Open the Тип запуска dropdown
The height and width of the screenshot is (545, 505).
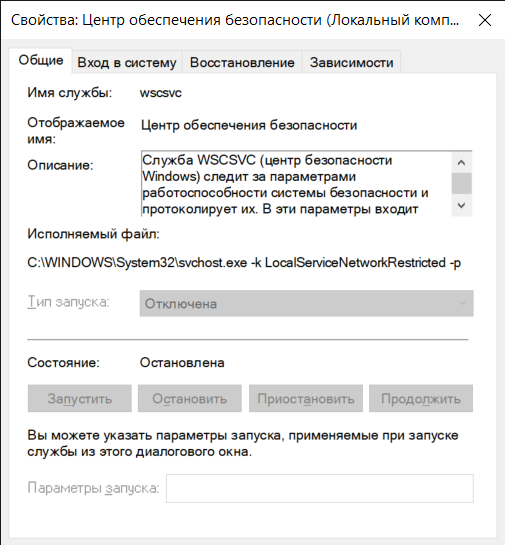[307, 303]
